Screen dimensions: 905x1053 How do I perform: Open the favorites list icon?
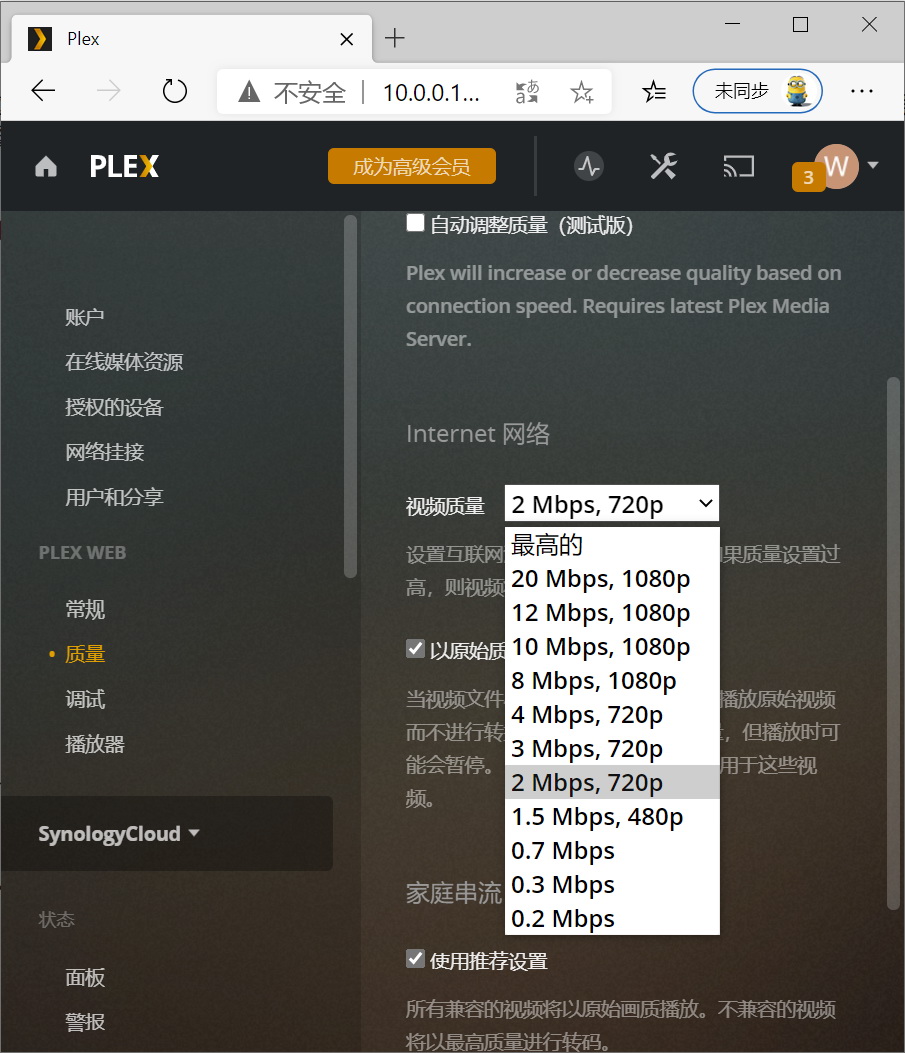pyautogui.click(x=654, y=91)
